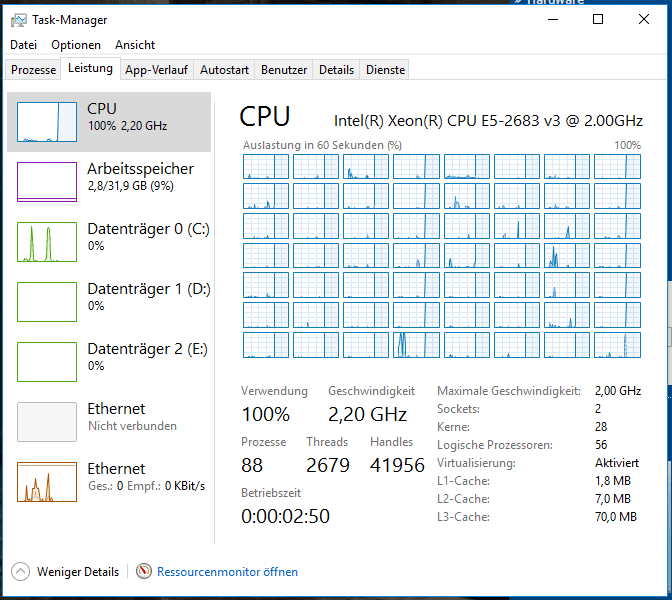672x600 pixels.
Task: Click the Arbeitsspeicher label in sidebar
Action: click(x=141, y=169)
